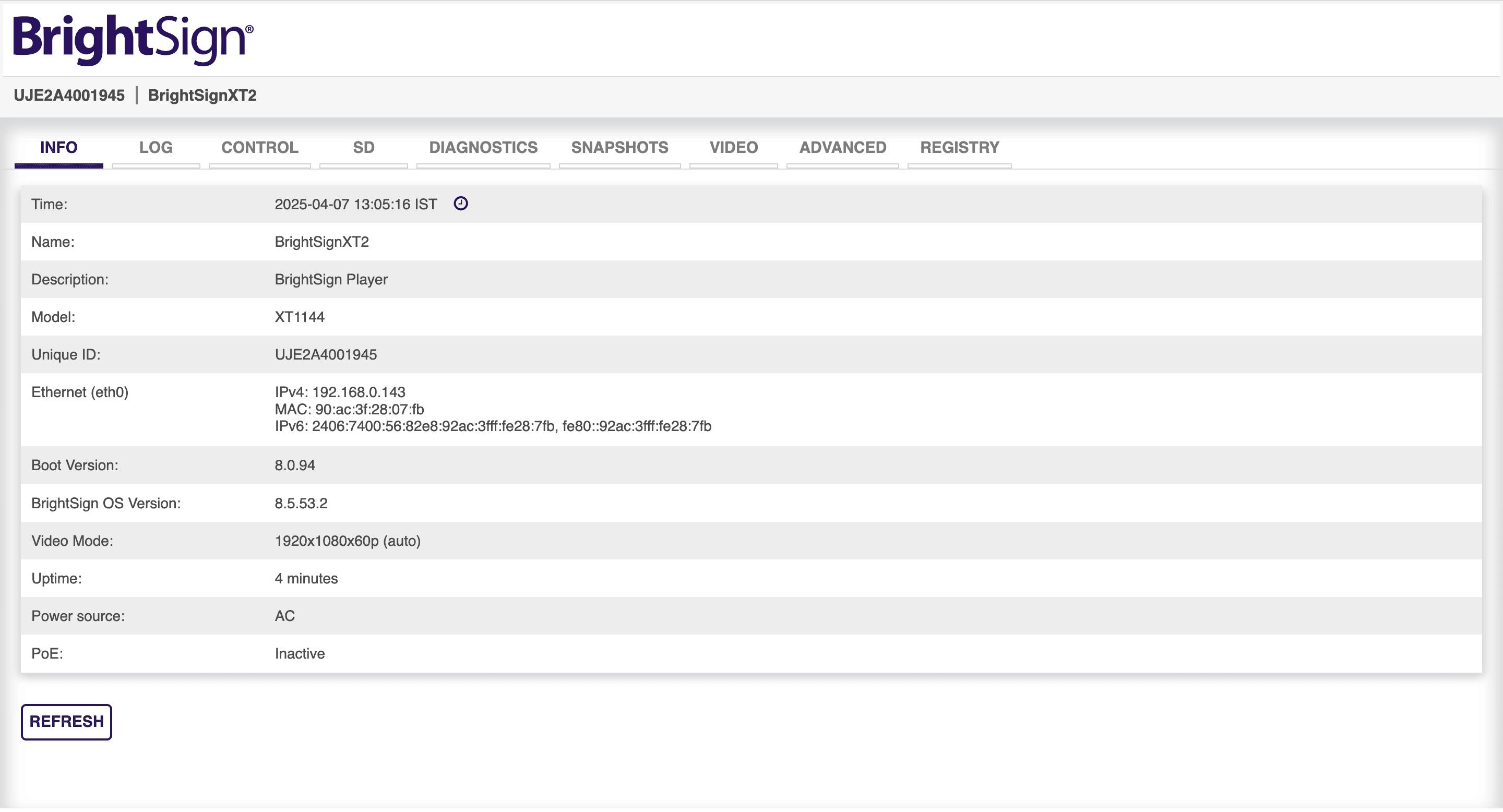Click the time value 2025-04-07 13:05:16 IST
1503x812 pixels.
[356, 204]
